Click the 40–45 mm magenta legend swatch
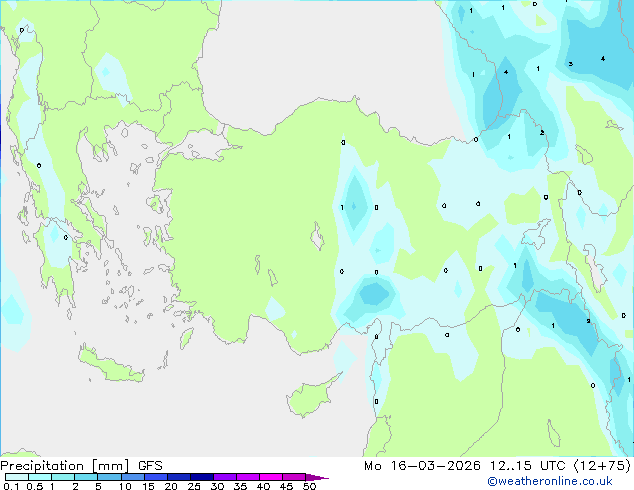 point(271,477)
